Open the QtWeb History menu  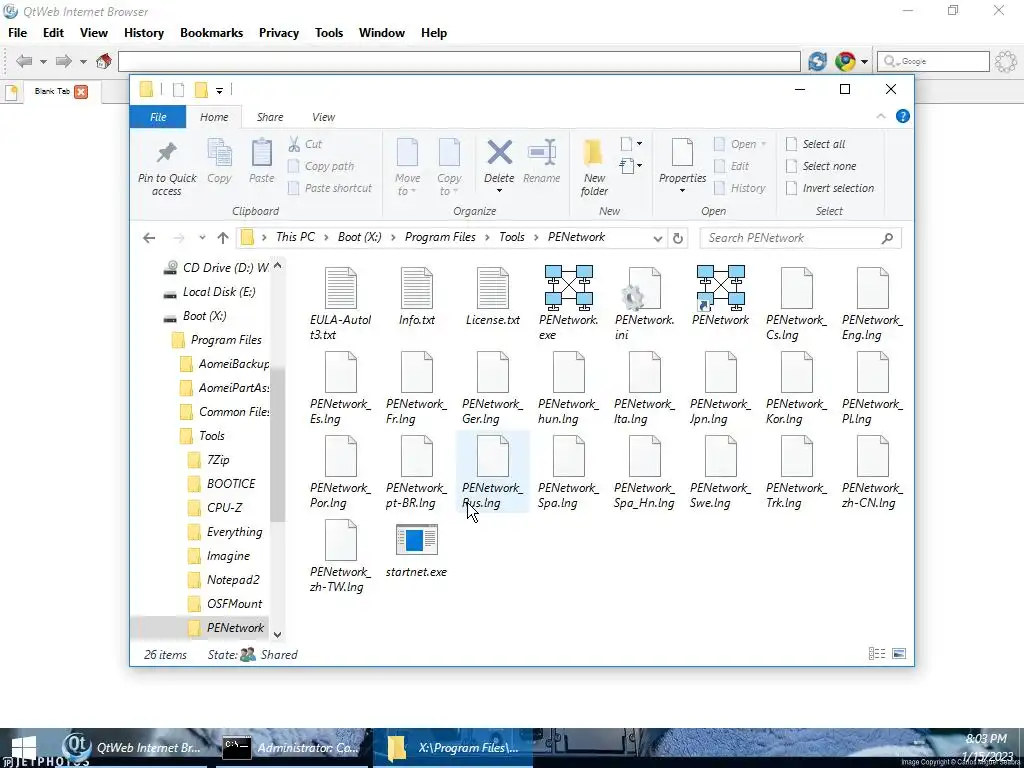pos(144,33)
